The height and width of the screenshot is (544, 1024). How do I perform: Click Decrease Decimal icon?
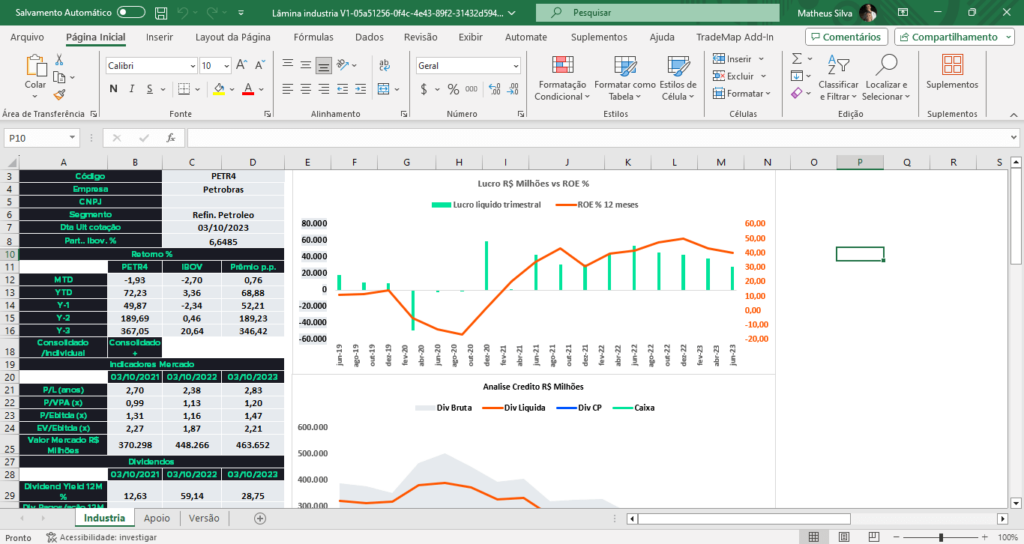pos(513,89)
